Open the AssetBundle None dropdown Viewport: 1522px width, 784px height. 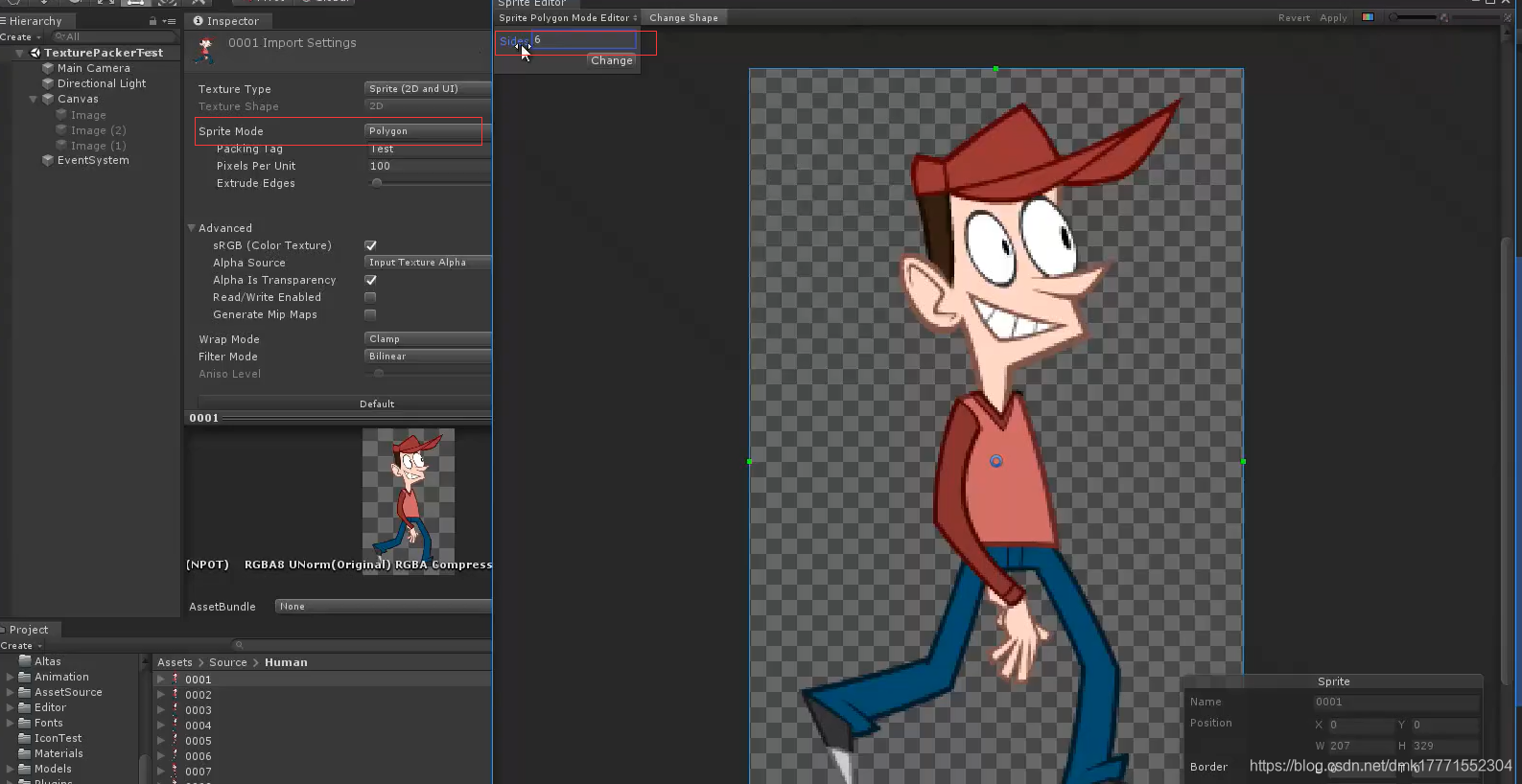click(x=384, y=606)
